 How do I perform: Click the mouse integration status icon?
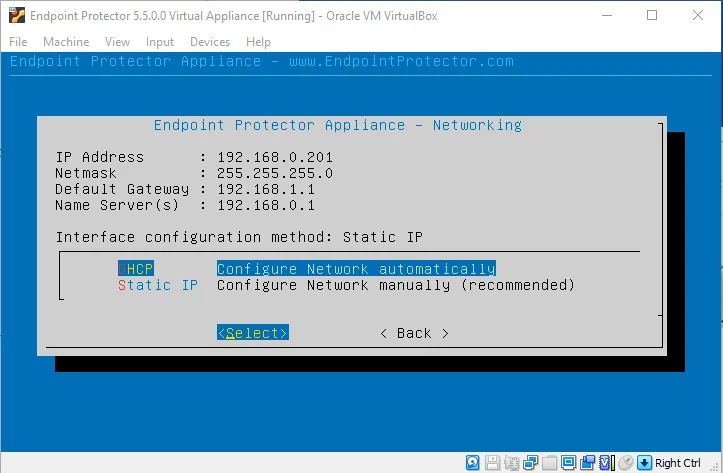(626, 462)
